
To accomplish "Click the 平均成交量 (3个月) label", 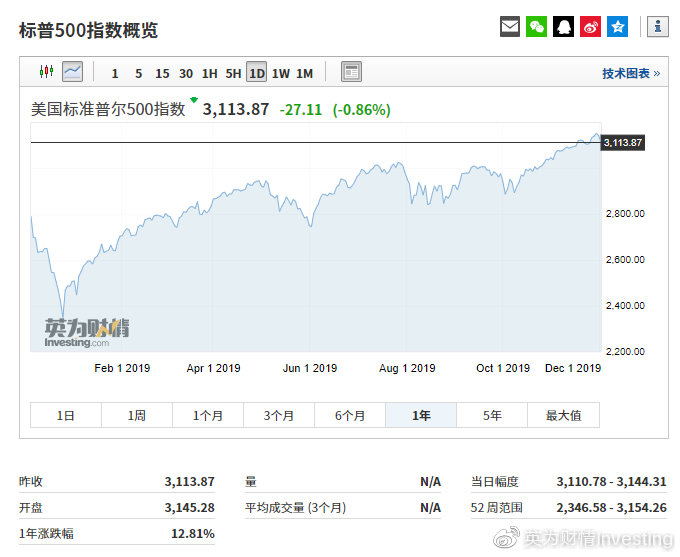I will tap(295, 508).
